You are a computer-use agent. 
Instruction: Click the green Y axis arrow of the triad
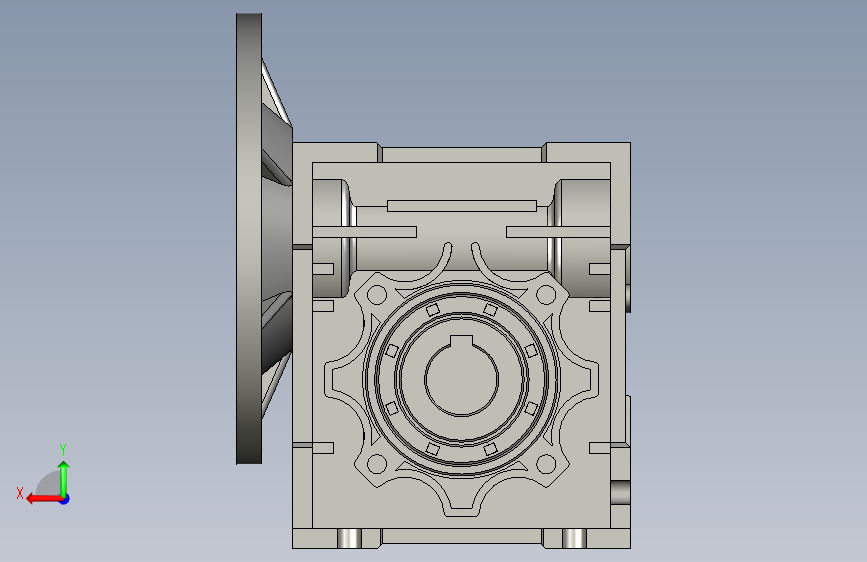[x=64, y=479]
